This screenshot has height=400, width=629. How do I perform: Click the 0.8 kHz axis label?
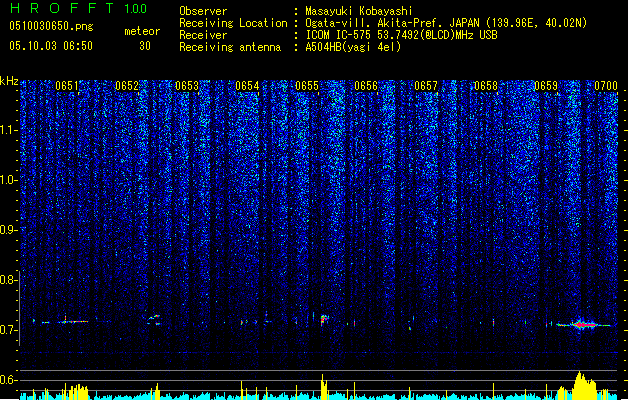tap(9, 280)
